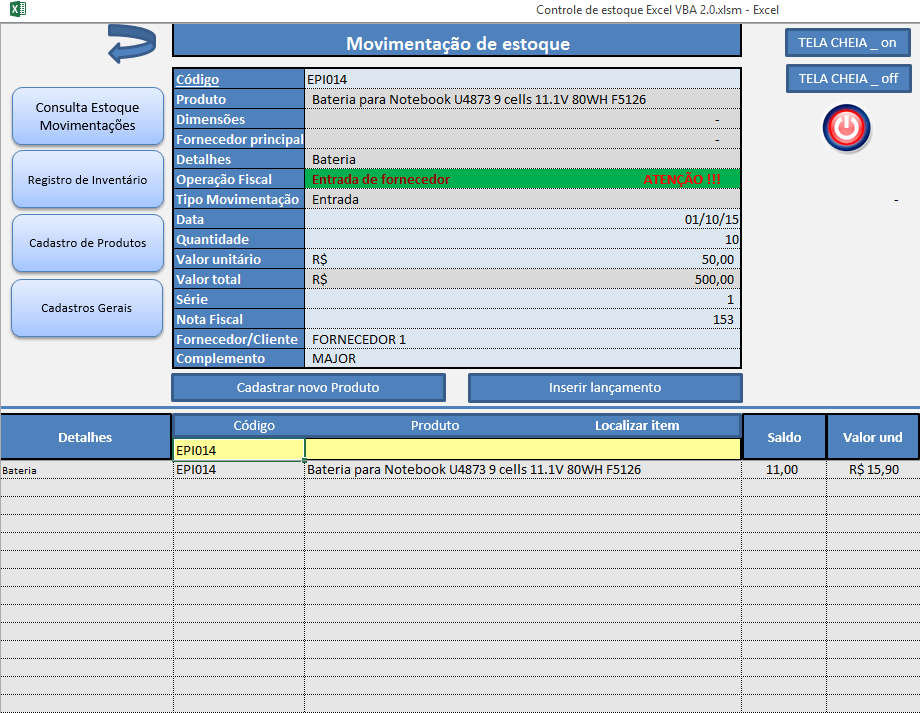Viewport: 920px width, 713px height.
Task: Click the Valor unitário row label
Action: 239,259
